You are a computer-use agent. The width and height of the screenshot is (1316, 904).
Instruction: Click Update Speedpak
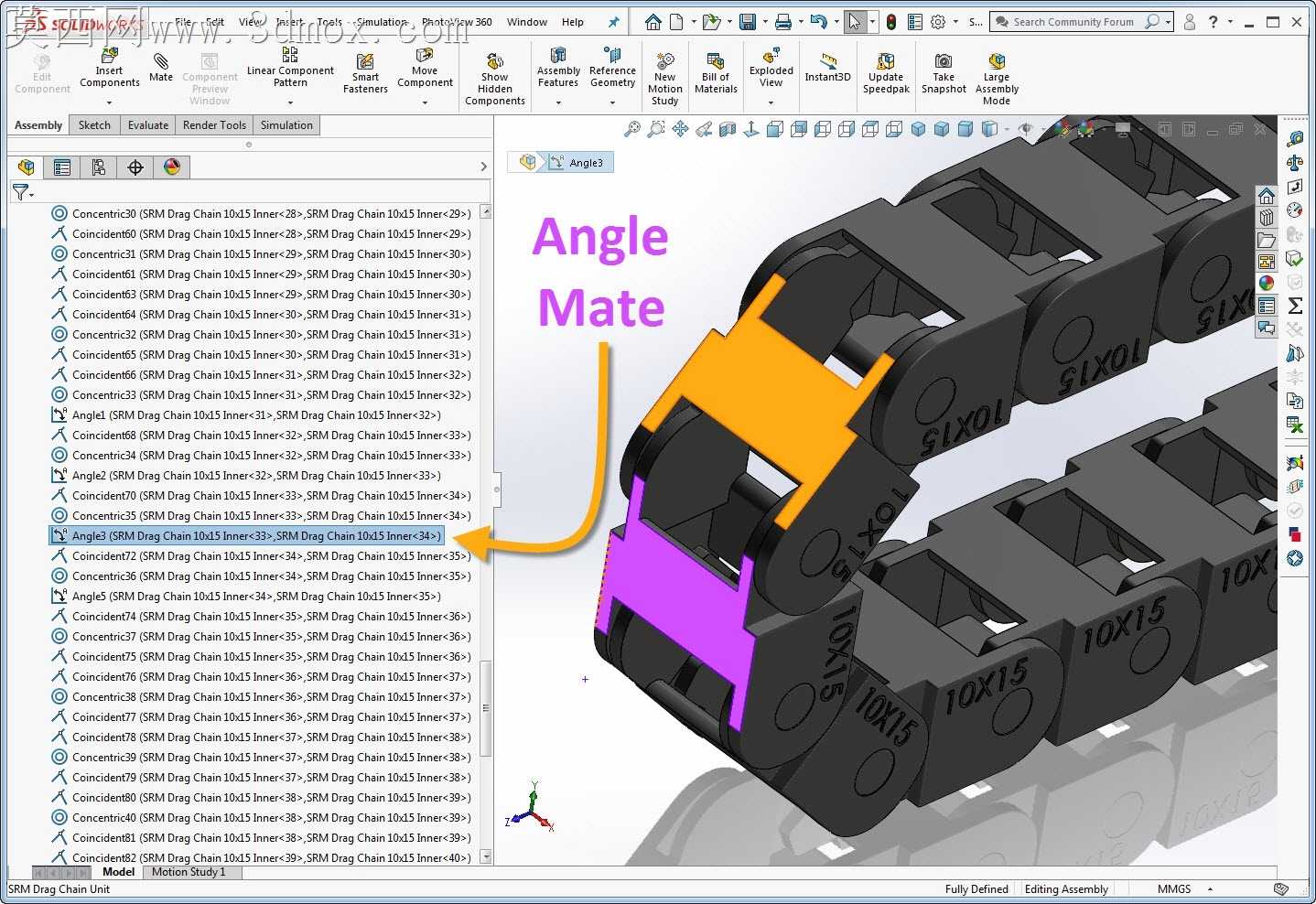(x=886, y=73)
